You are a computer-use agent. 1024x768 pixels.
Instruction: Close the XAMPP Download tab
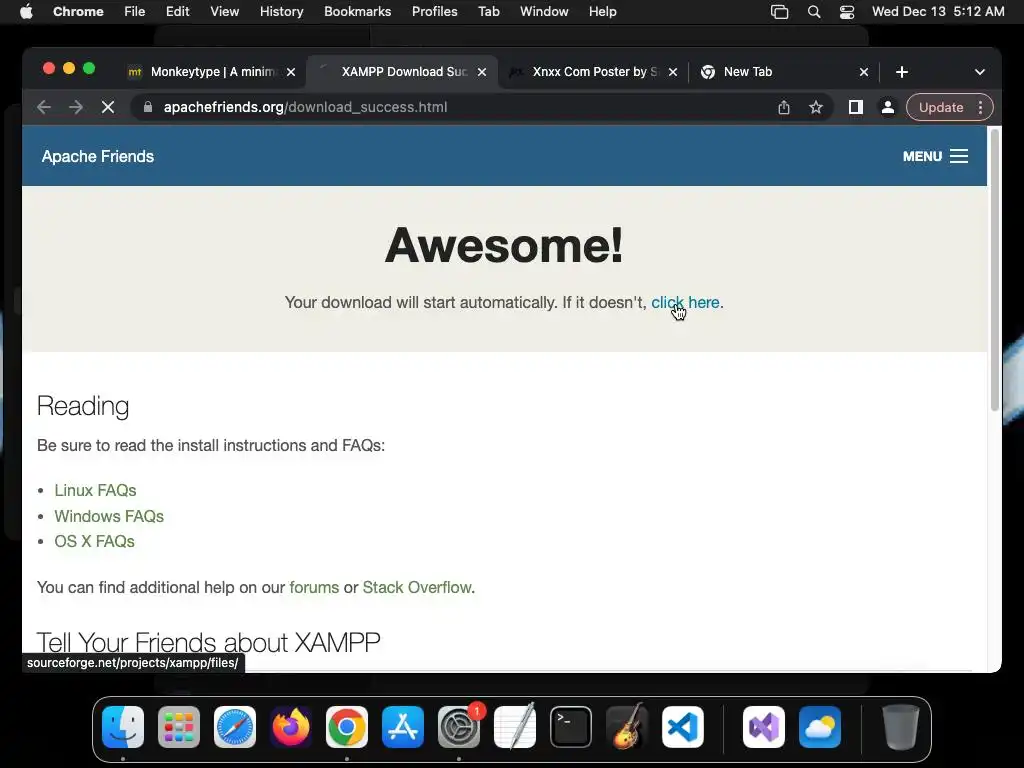coord(482,72)
